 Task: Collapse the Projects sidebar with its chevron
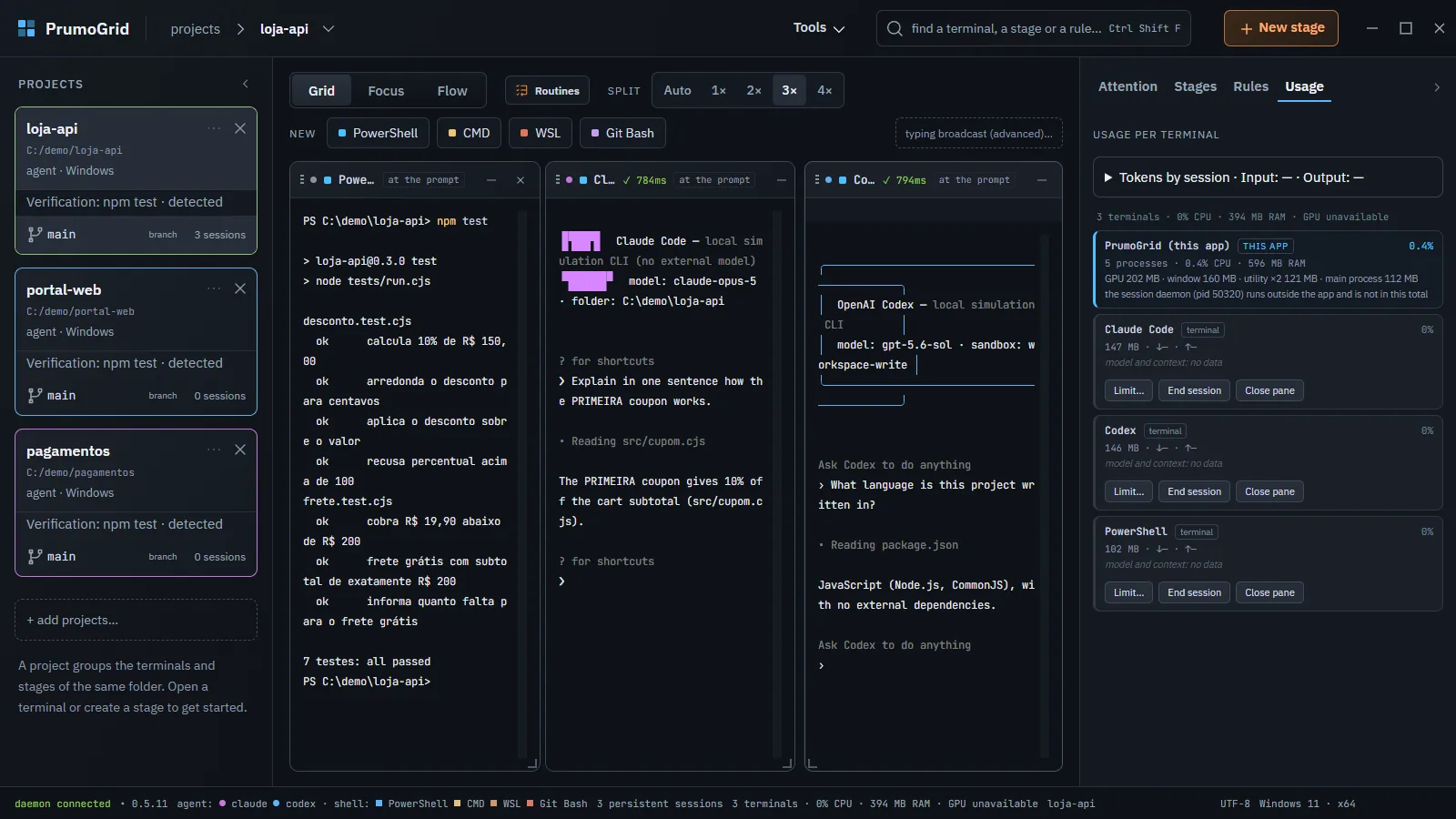[246, 84]
